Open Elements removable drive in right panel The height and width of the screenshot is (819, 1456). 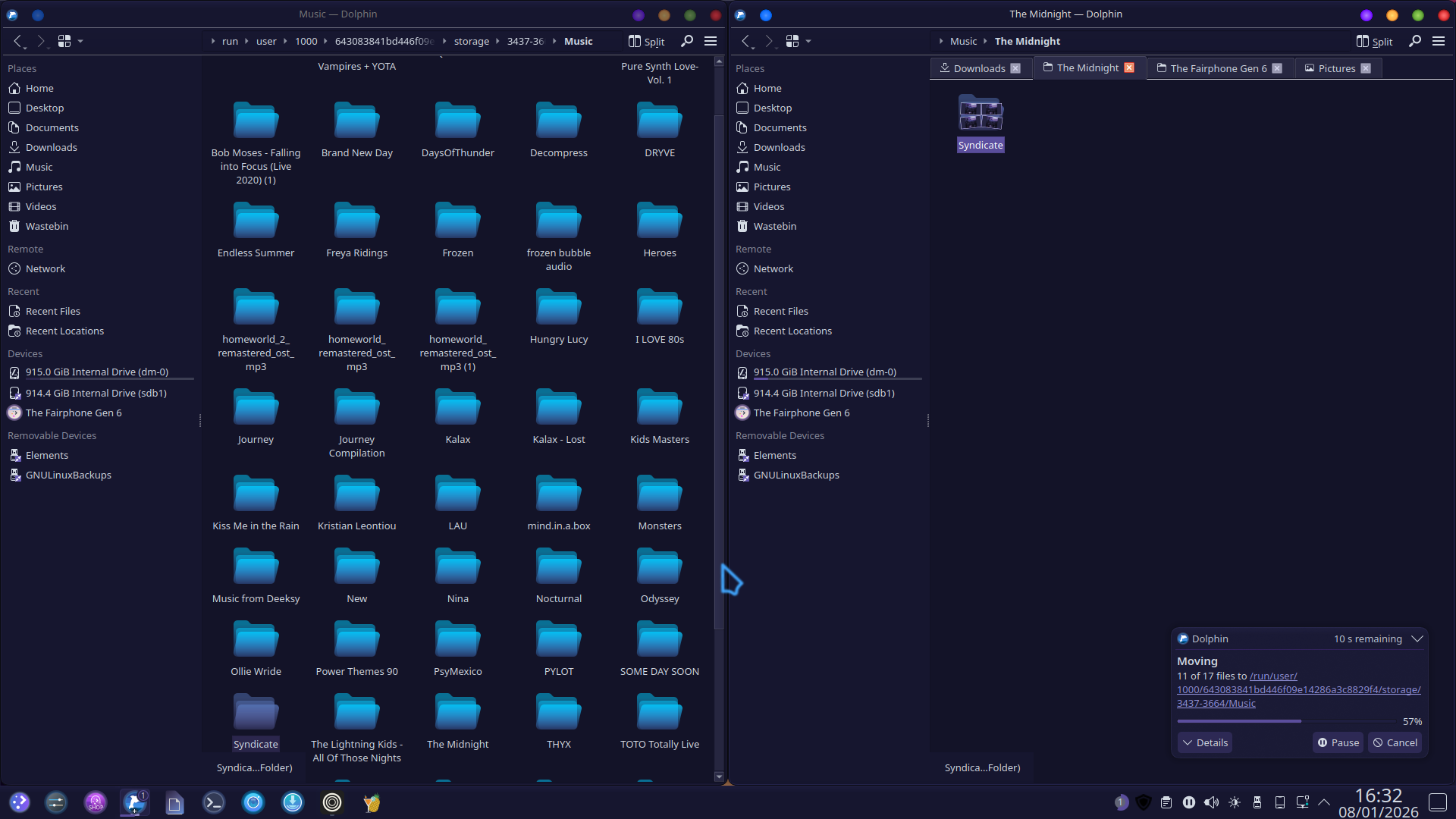774,455
